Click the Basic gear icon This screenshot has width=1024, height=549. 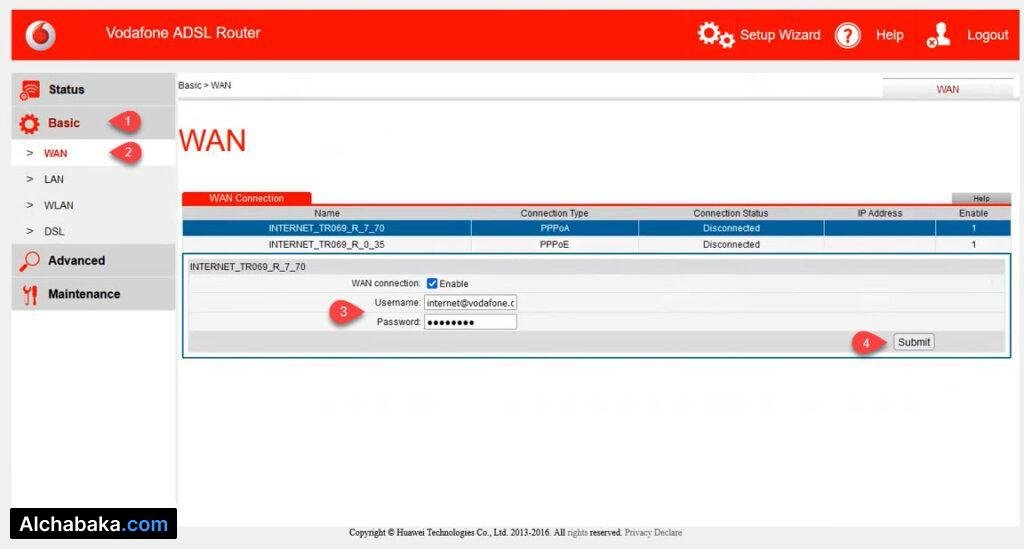point(30,124)
